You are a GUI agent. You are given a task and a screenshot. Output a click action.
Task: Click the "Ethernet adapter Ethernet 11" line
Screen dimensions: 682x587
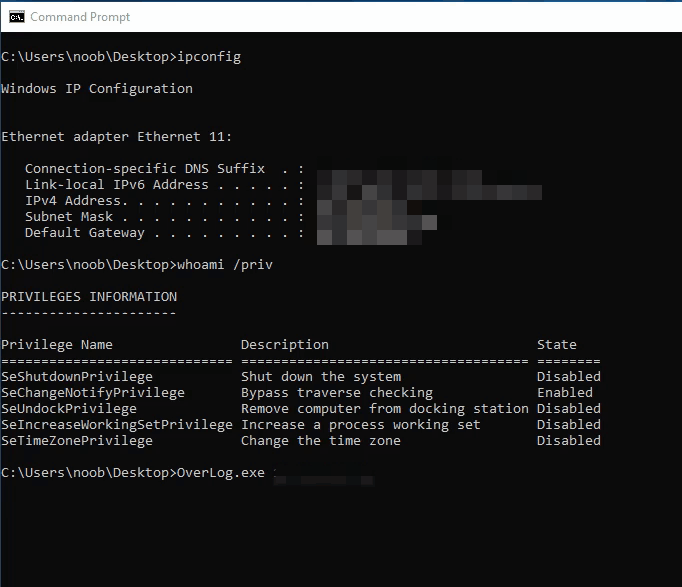[x=117, y=137]
